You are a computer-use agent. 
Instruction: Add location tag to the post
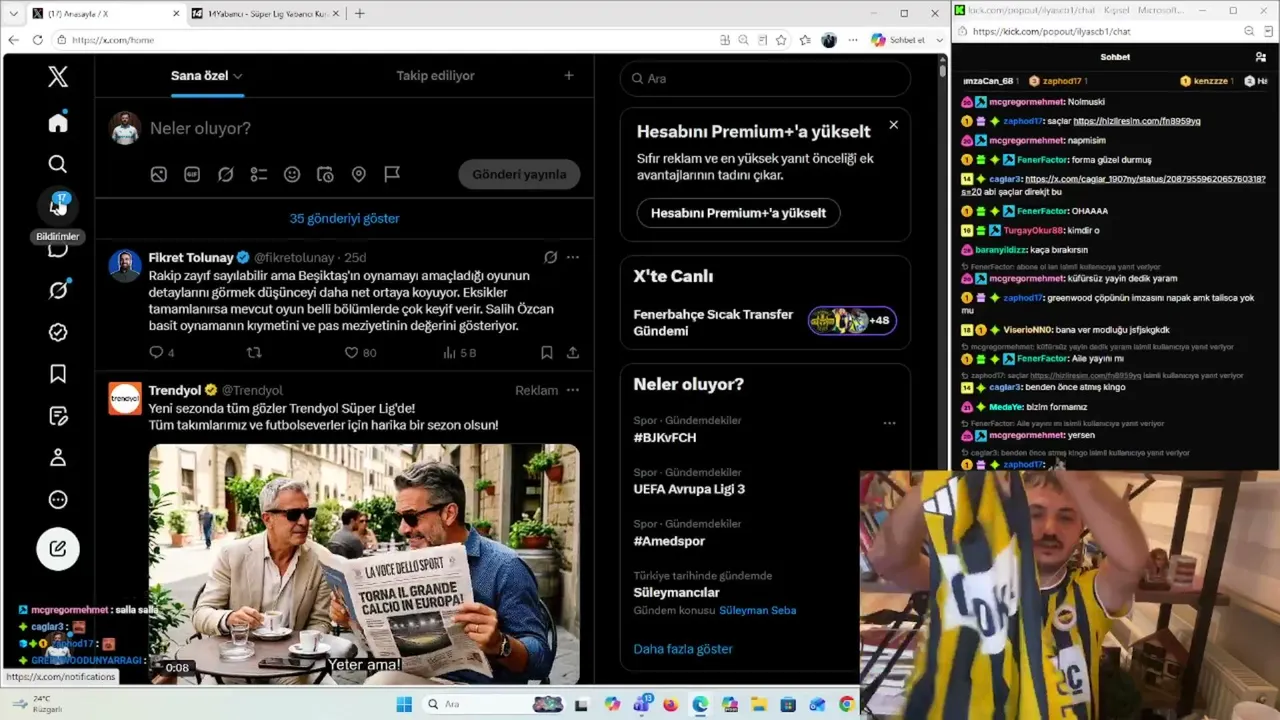pos(359,174)
